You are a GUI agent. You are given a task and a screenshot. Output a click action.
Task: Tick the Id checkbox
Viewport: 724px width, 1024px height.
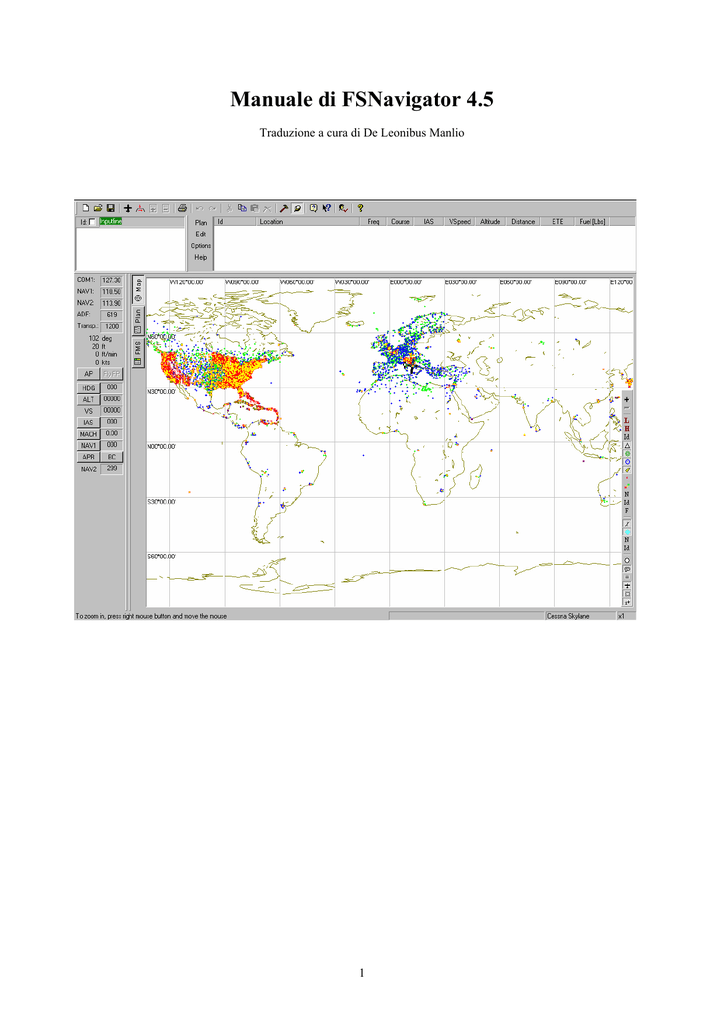pos(92,222)
